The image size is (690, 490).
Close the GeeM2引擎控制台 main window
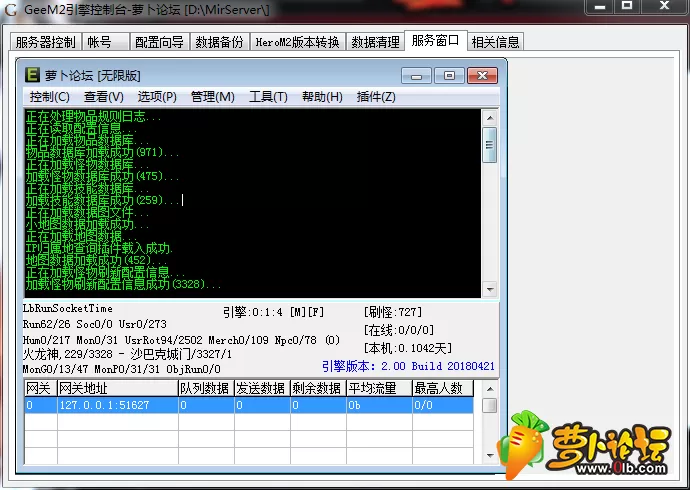[x=664, y=7]
